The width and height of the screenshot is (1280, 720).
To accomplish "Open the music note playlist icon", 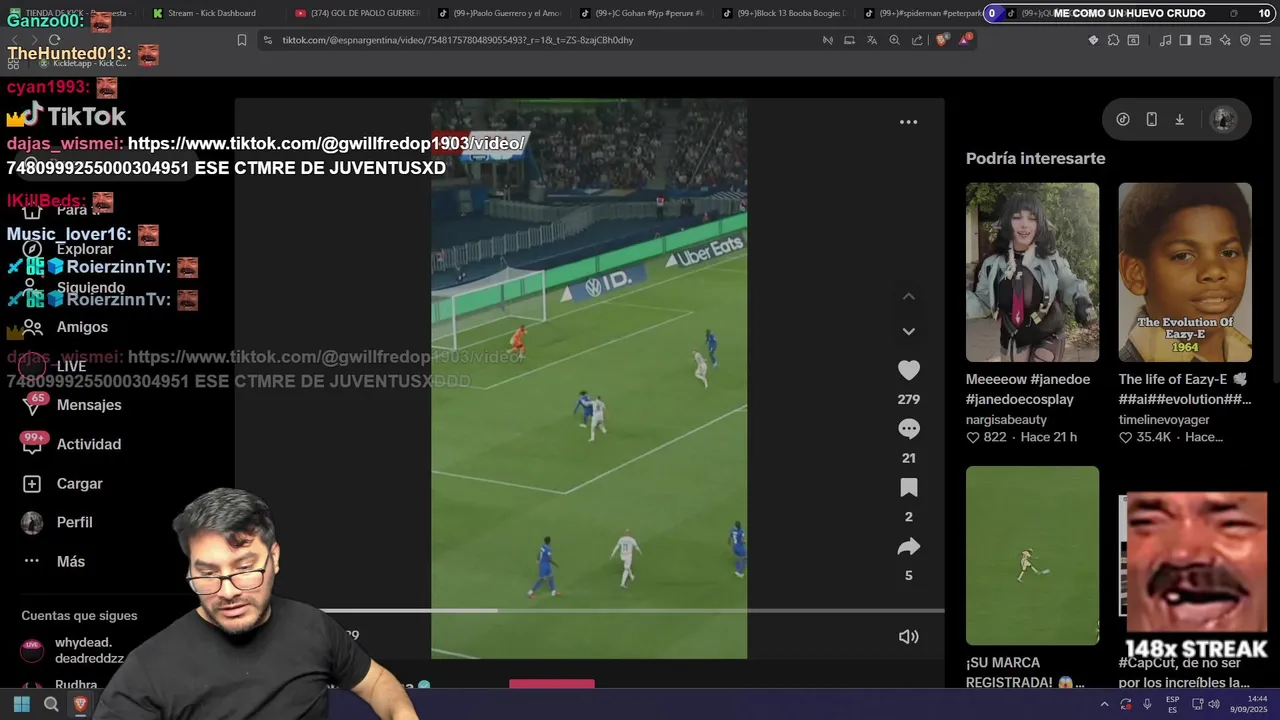I will pos(1165,40).
